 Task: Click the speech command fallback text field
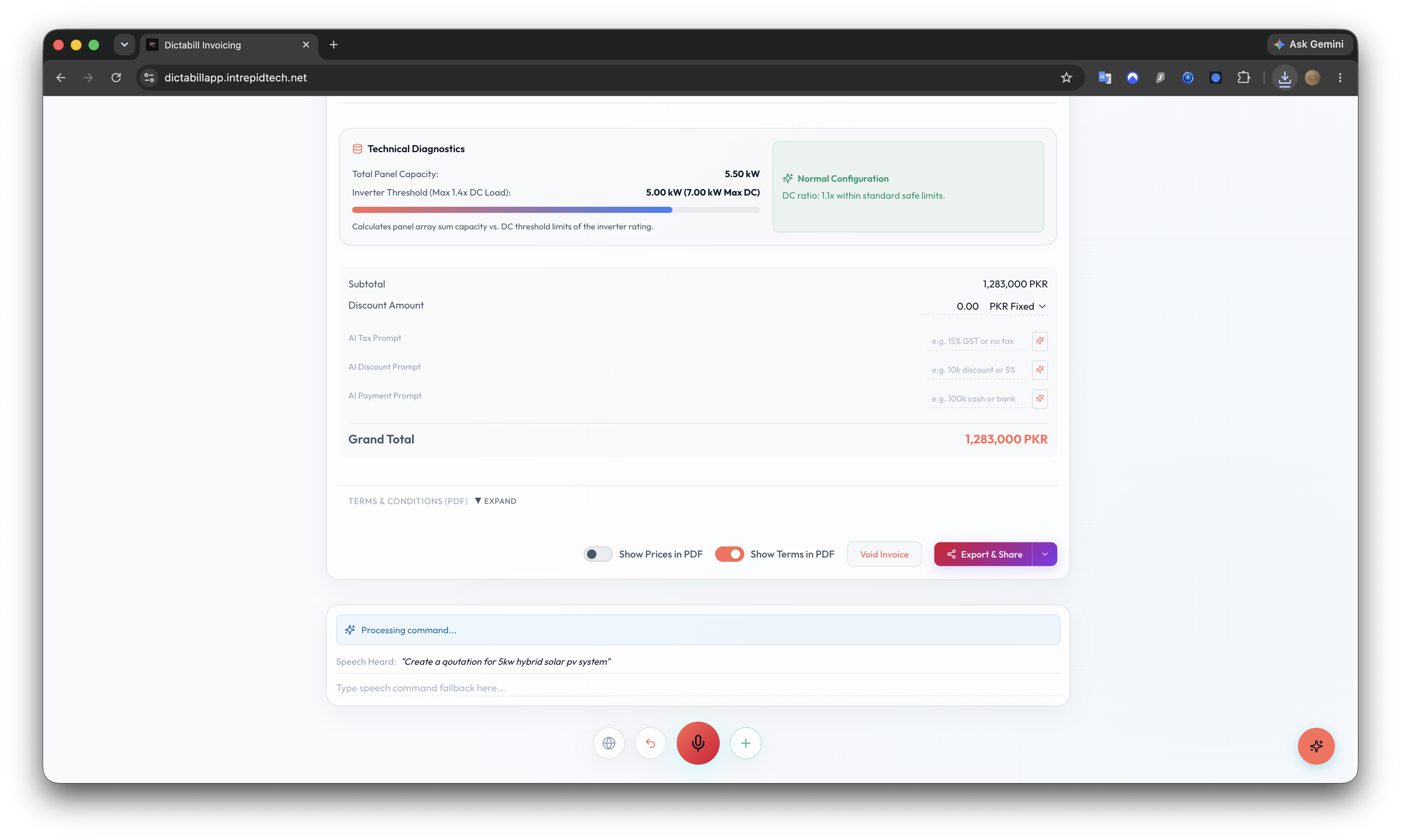point(697,688)
